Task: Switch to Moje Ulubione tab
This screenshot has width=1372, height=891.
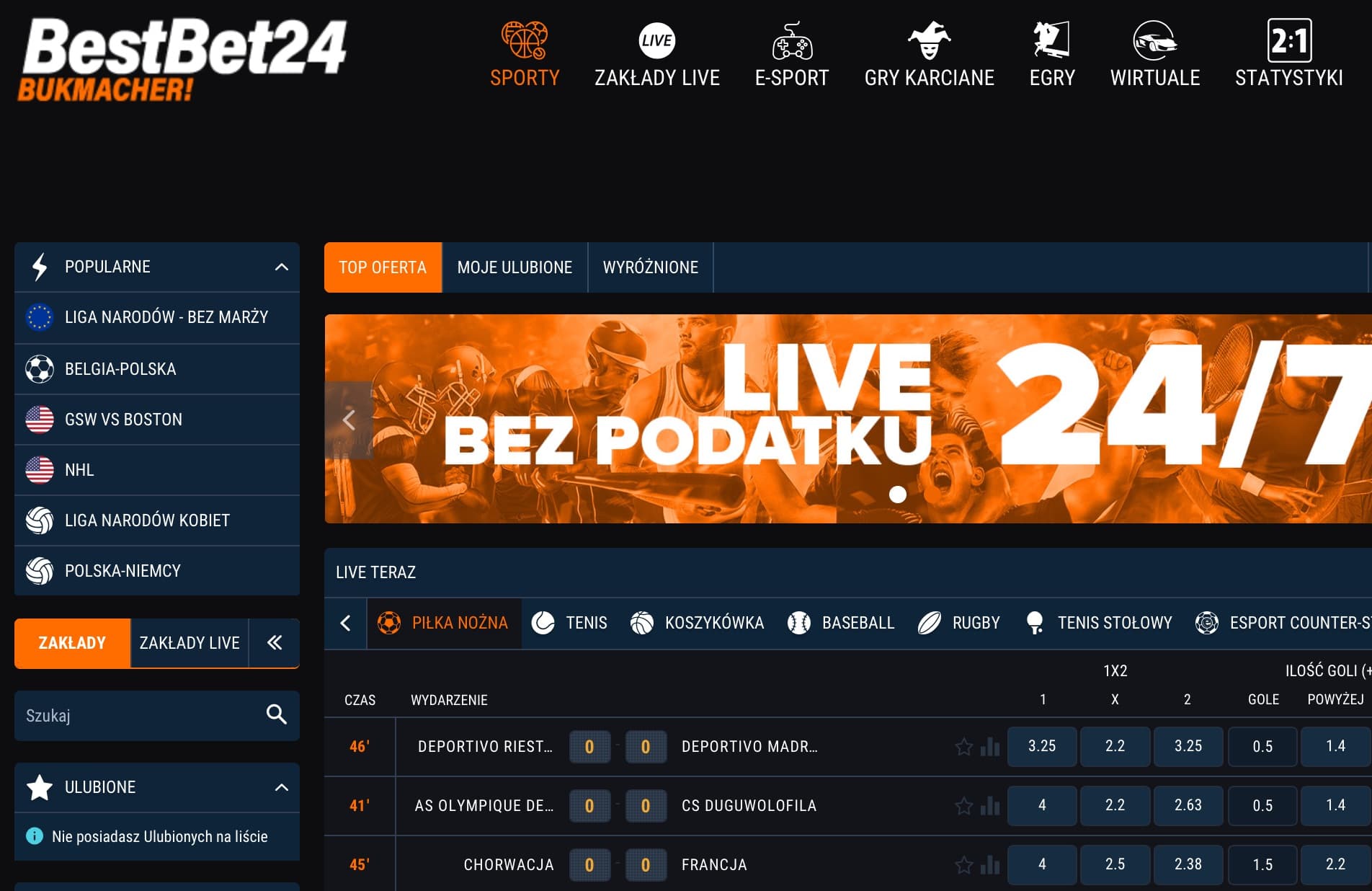Action: click(514, 267)
